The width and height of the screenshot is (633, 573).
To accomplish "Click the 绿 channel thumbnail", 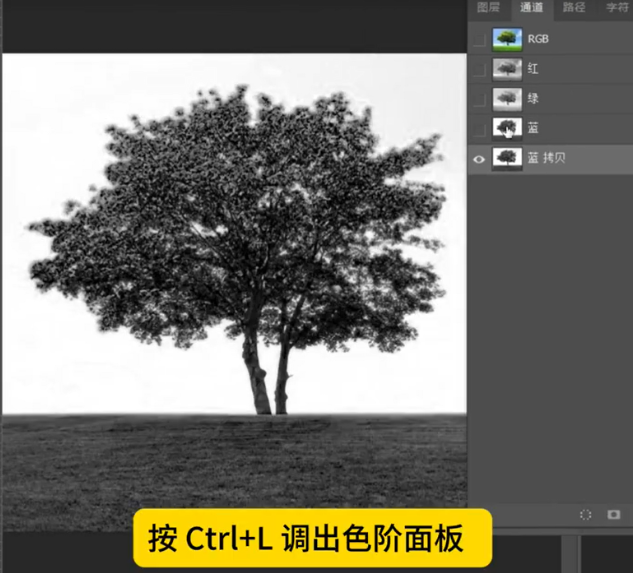I will 507,99.
